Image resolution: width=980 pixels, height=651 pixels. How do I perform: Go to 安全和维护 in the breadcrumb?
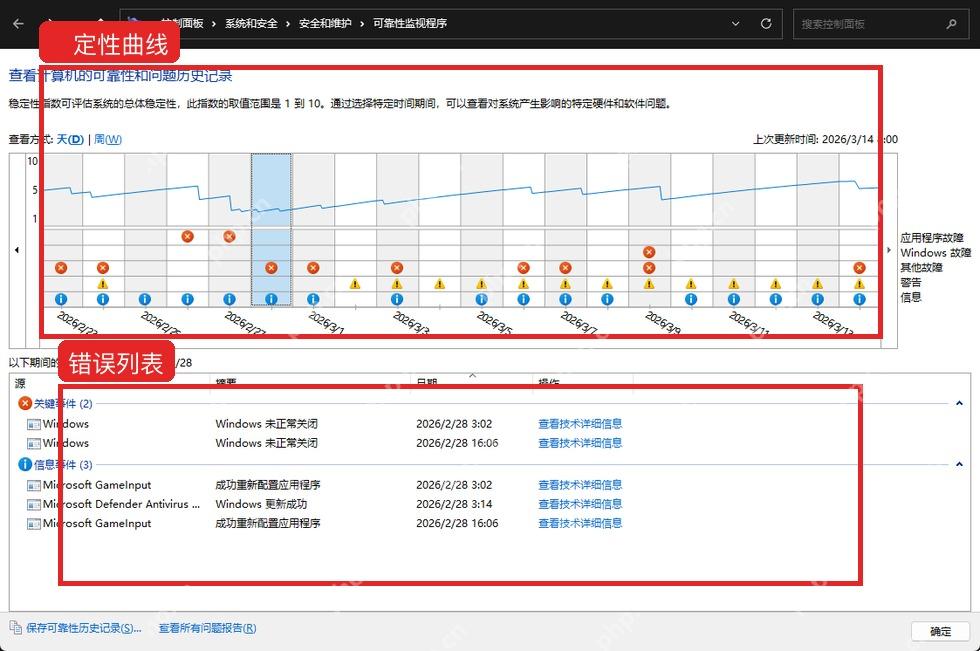325,24
